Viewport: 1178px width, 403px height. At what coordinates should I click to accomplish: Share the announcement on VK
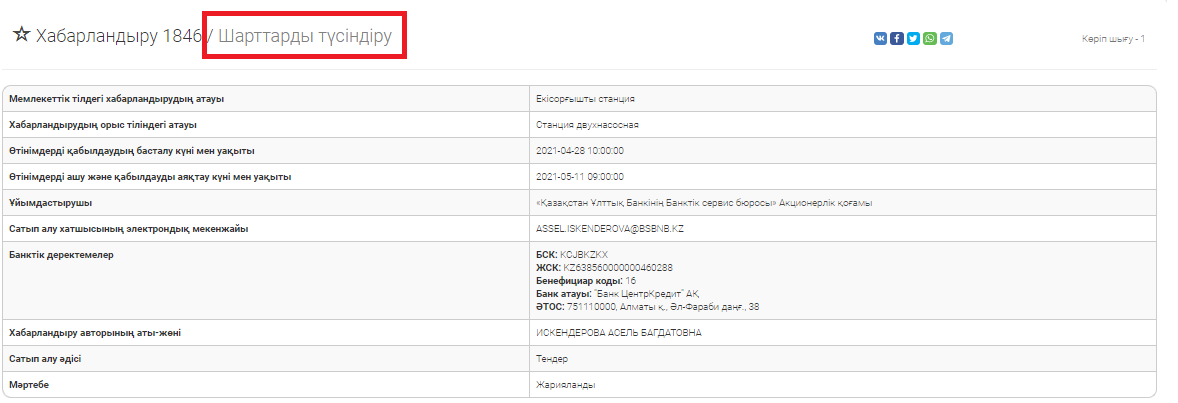[880, 39]
